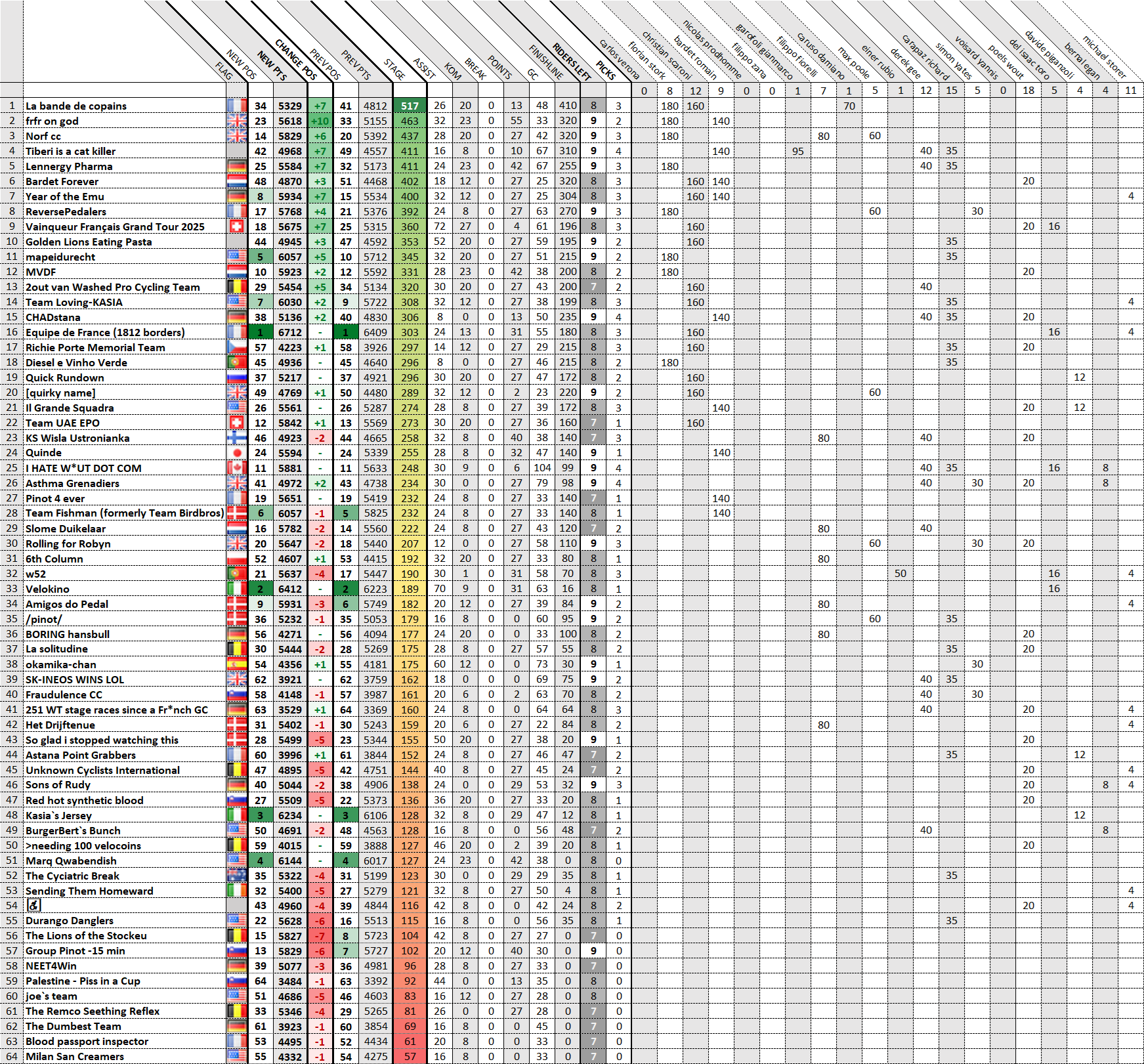
Task: Select the 6712 new points cell
Action: click(289, 332)
